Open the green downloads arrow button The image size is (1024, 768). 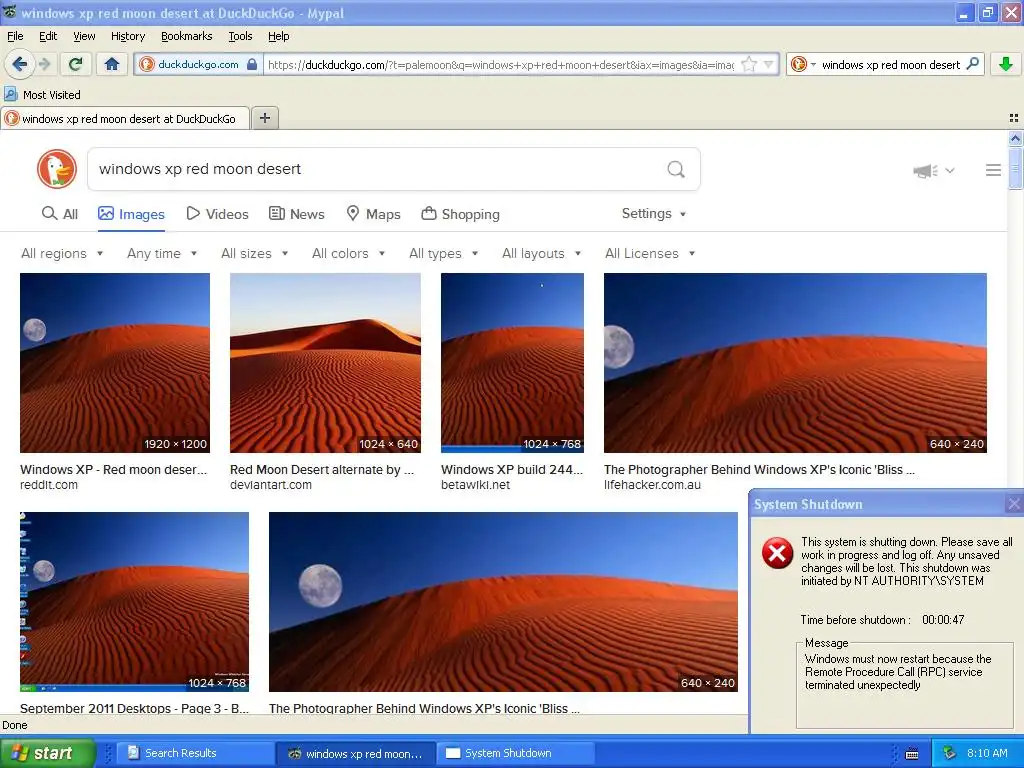tap(1006, 64)
